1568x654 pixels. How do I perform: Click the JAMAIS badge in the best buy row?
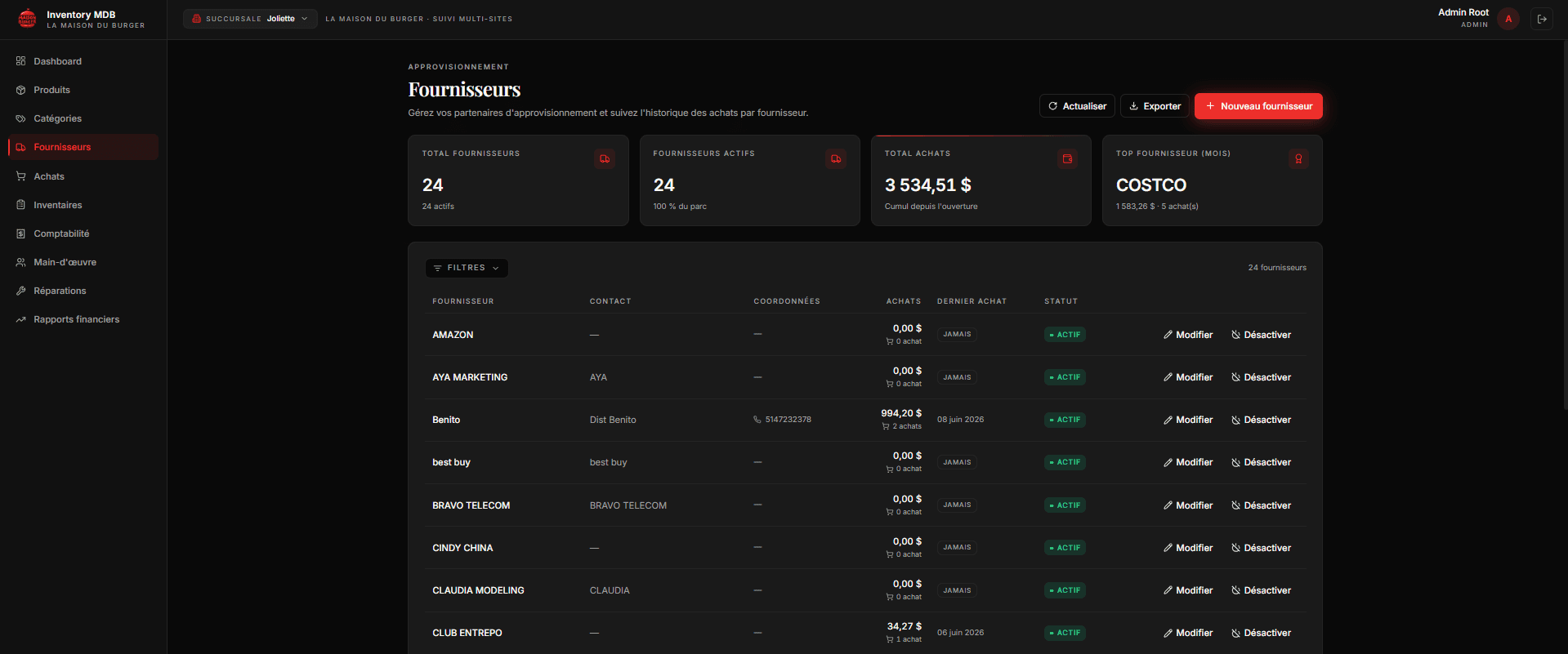[x=957, y=462]
